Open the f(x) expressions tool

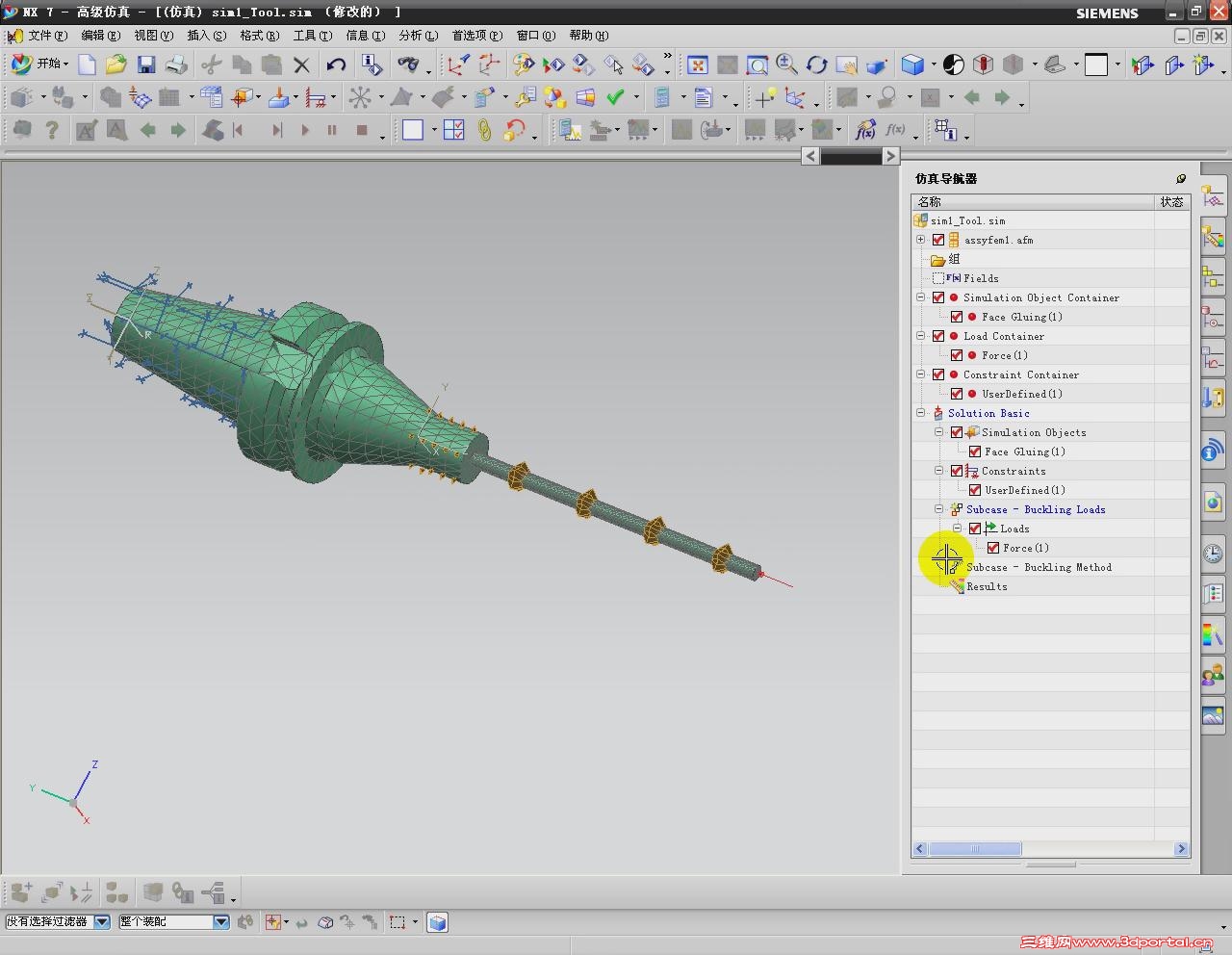pyautogui.click(x=864, y=130)
